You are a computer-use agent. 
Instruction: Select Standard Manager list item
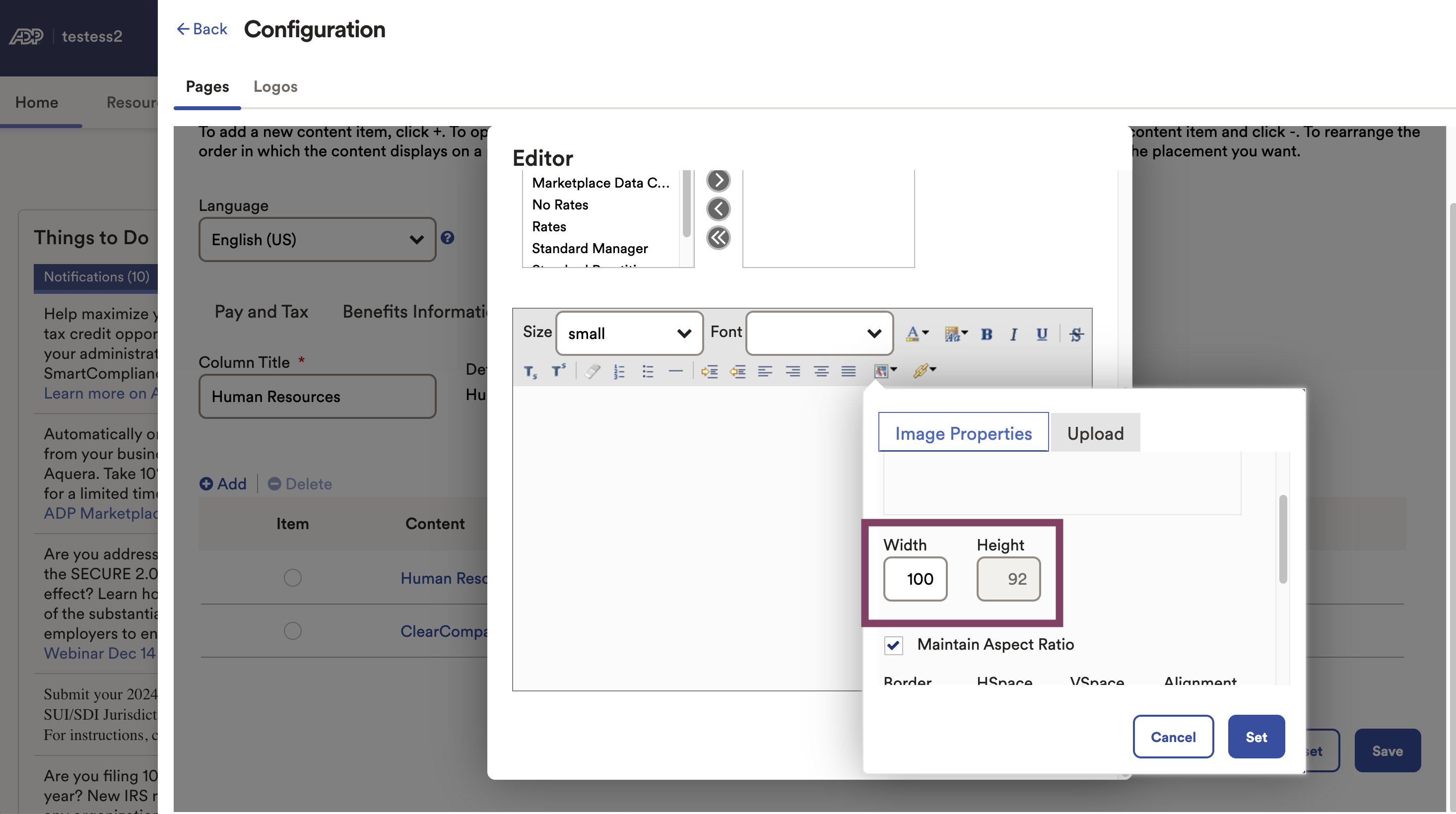pyautogui.click(x=590, y=249)
